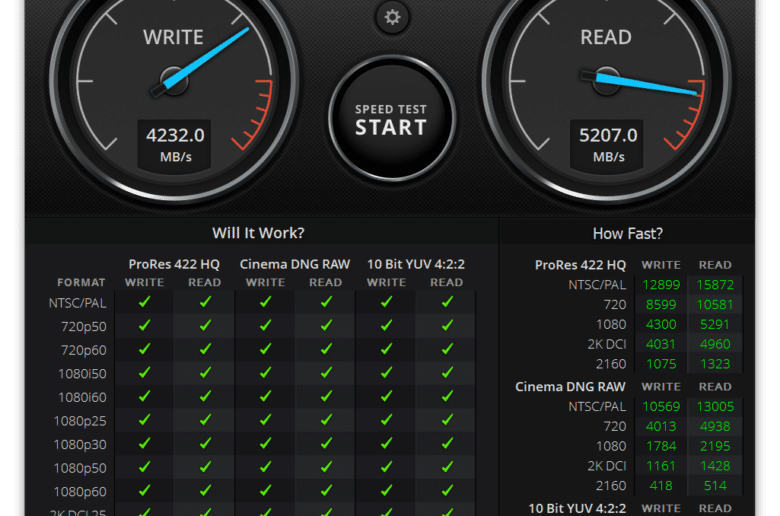This screenshot has height=516, width=780.
Task: Click 1080p30 Cinema DNG RAW read checkmark
Action: [326, 443]
